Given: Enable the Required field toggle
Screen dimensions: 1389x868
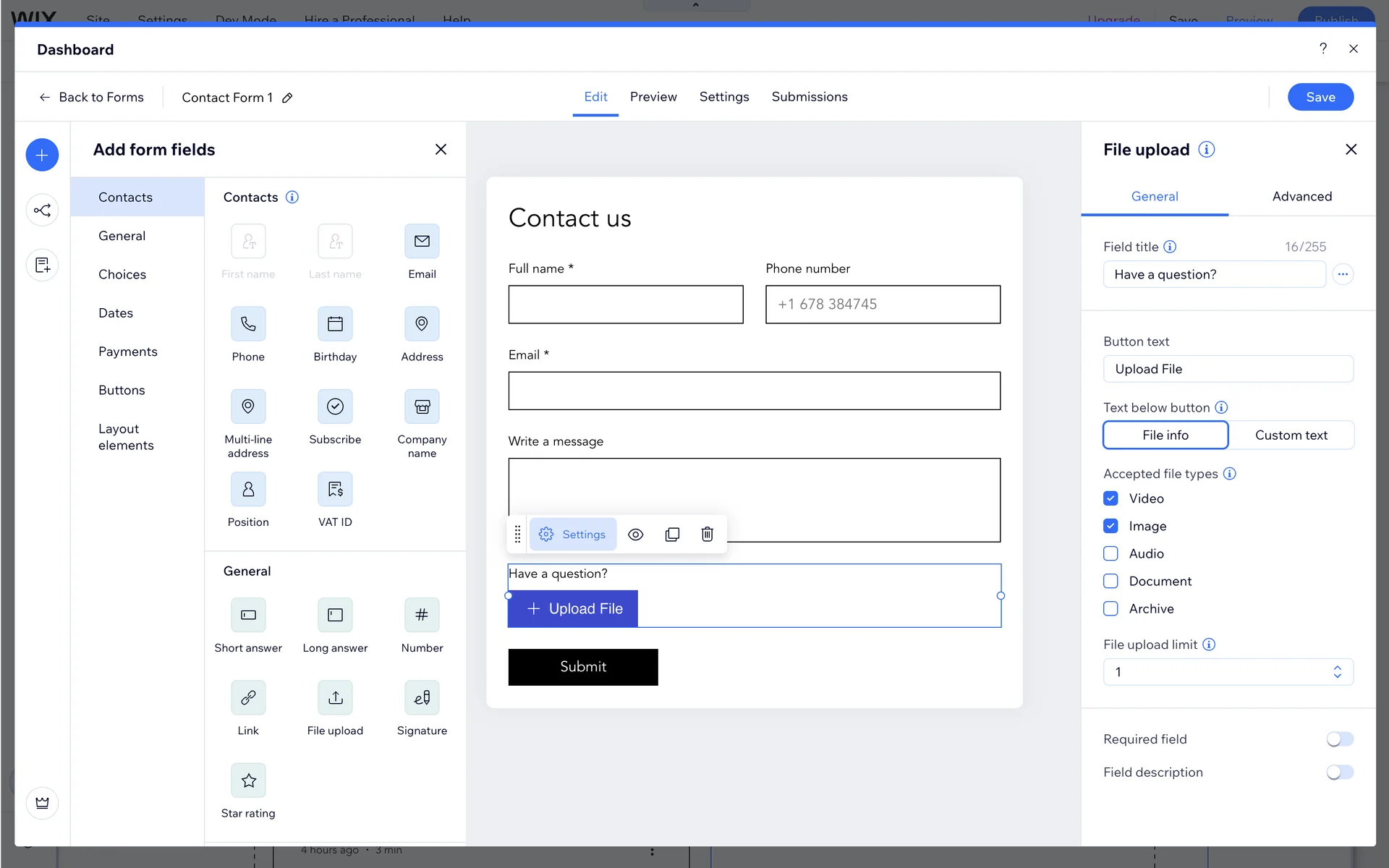Looking at the screenshot, I should tap(1339, 739).
